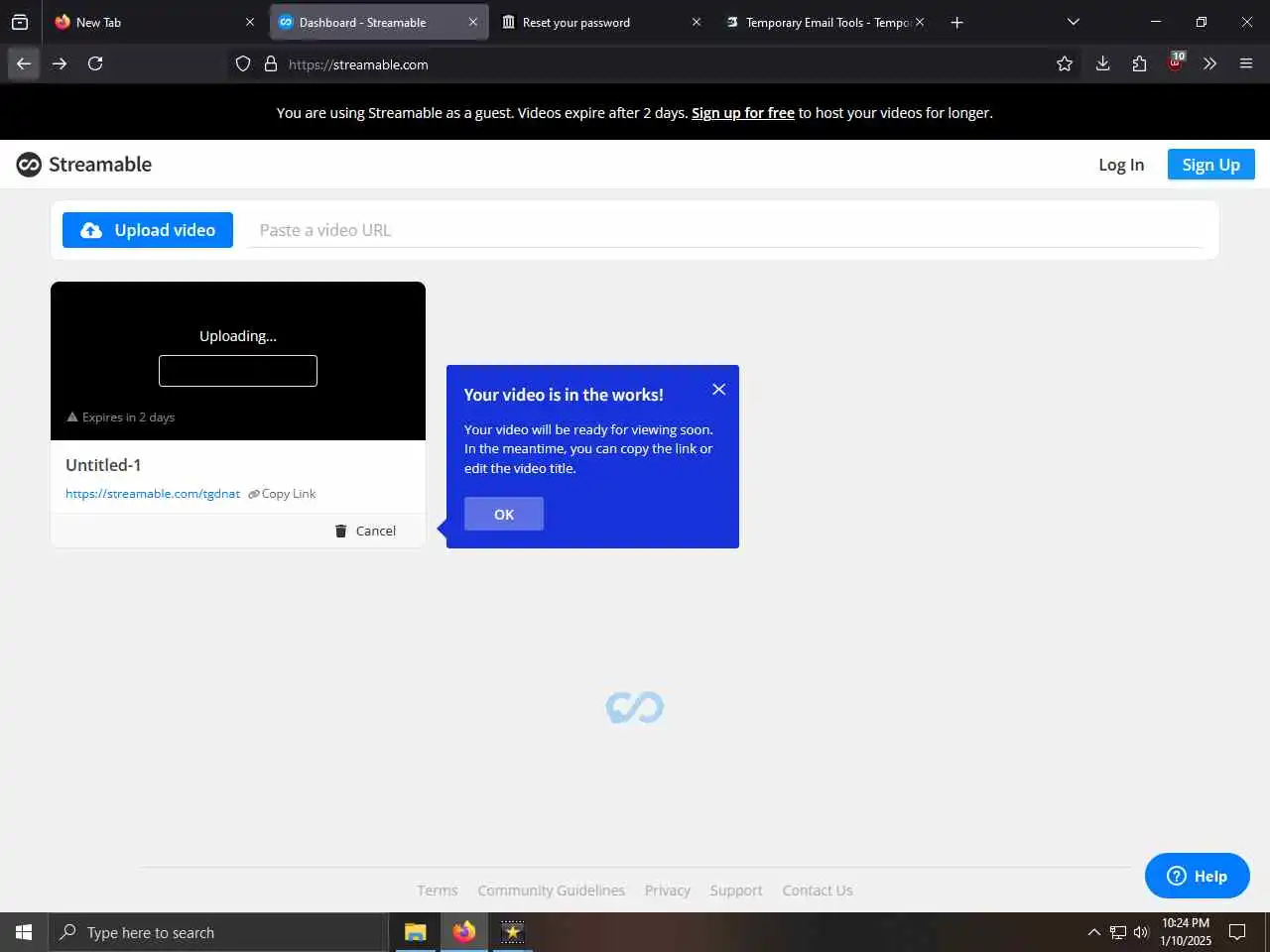
Task: Go back to the previous page
Action: [x=24, y=63]
